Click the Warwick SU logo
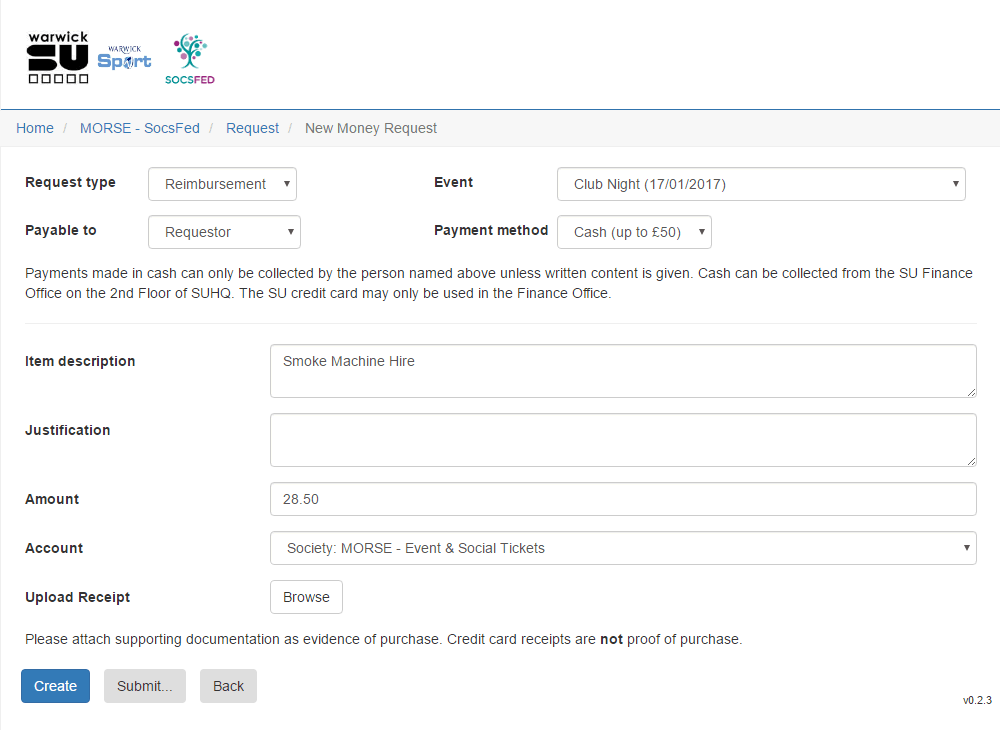The image size is (1000, 730). (x=58, y=57)
